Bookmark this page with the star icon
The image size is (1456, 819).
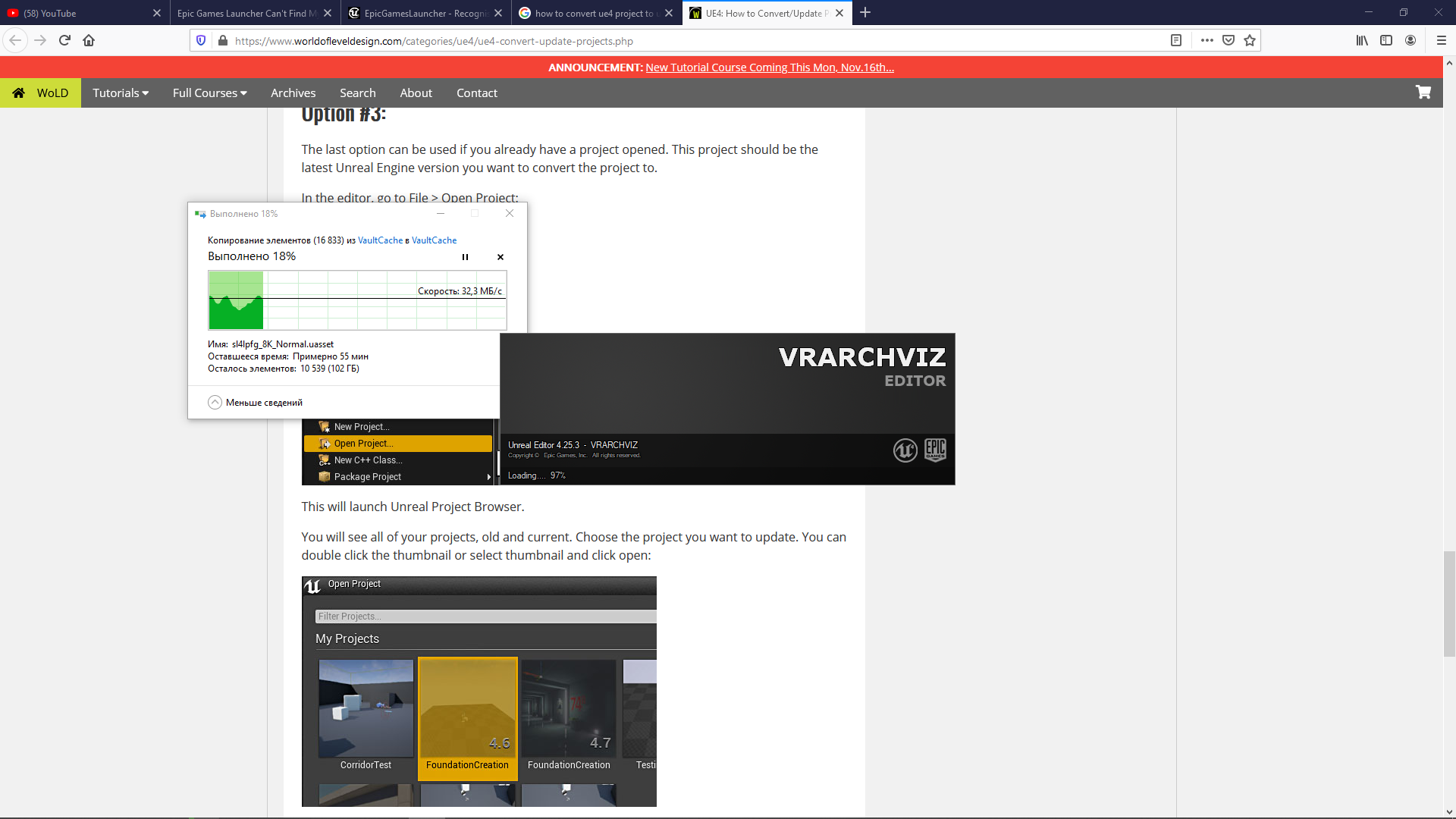click(x=1250, y=40)
